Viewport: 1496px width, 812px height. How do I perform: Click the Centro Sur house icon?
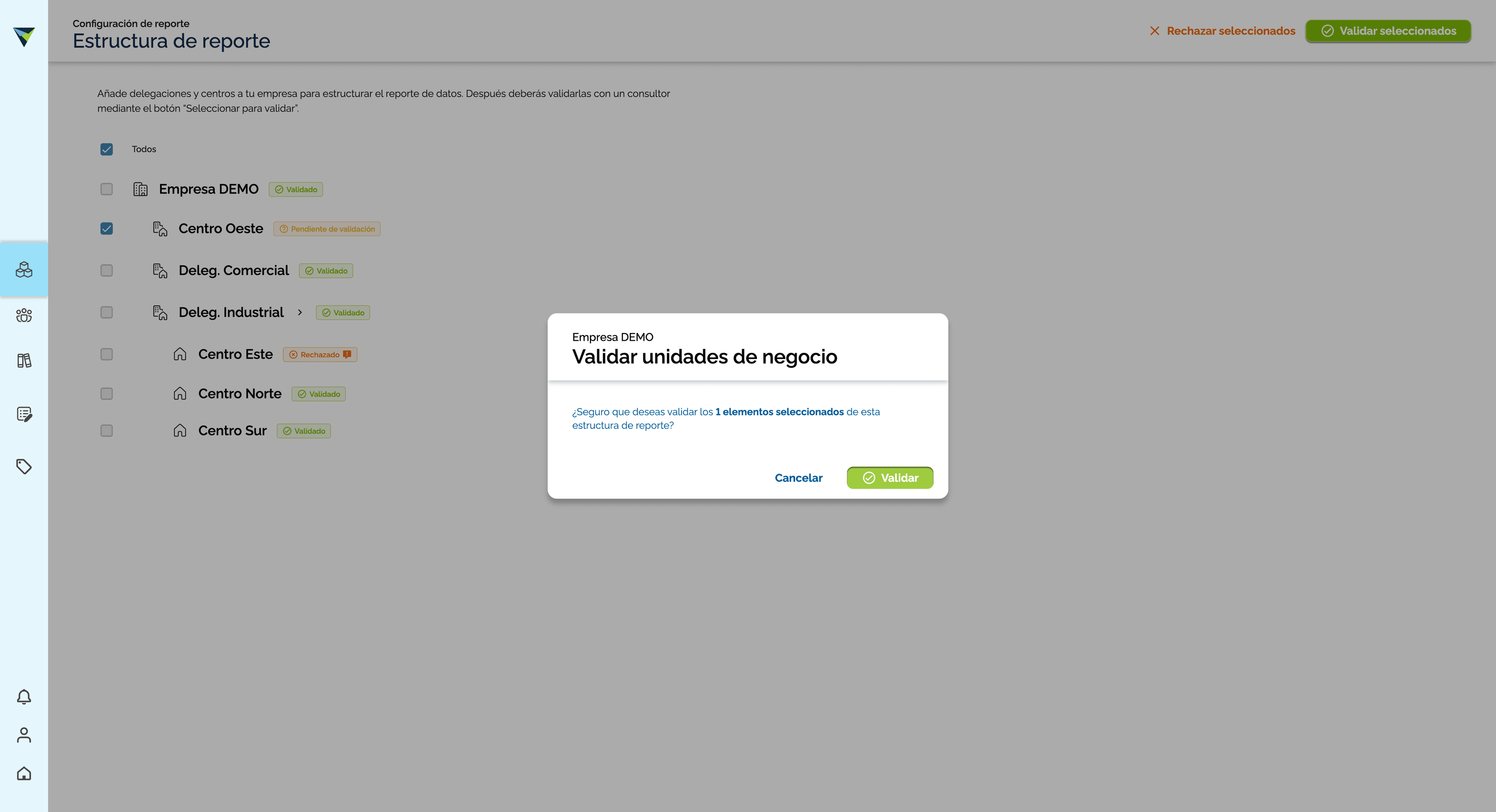pyautogui.click(x=180, y=431)
